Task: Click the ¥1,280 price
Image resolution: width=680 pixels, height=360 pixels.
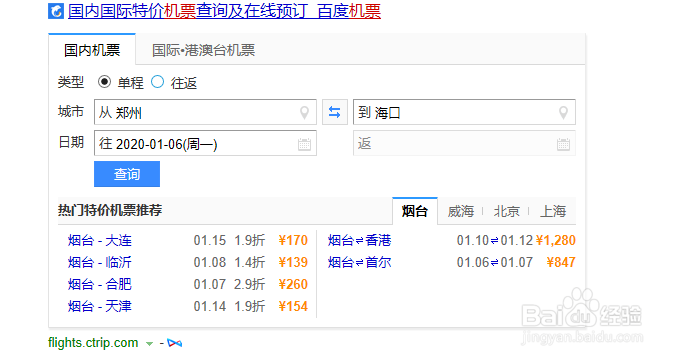Action: 556,240
